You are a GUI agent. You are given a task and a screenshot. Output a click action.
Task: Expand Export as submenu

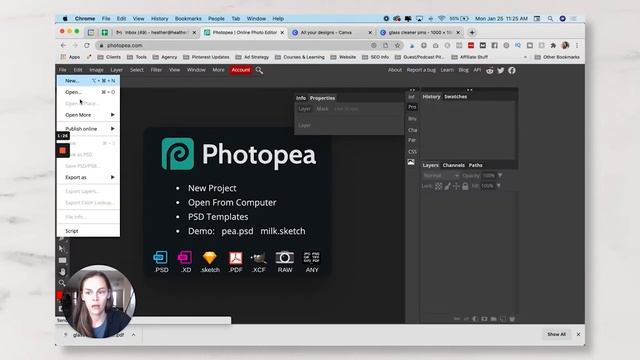(x=88, y=178)
